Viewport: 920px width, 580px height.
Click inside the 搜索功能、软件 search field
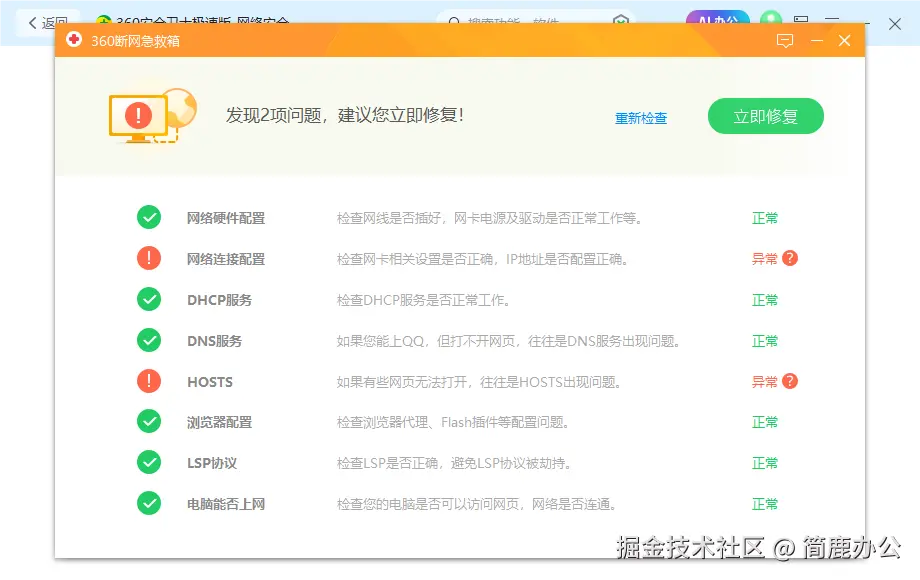point(520,18)
